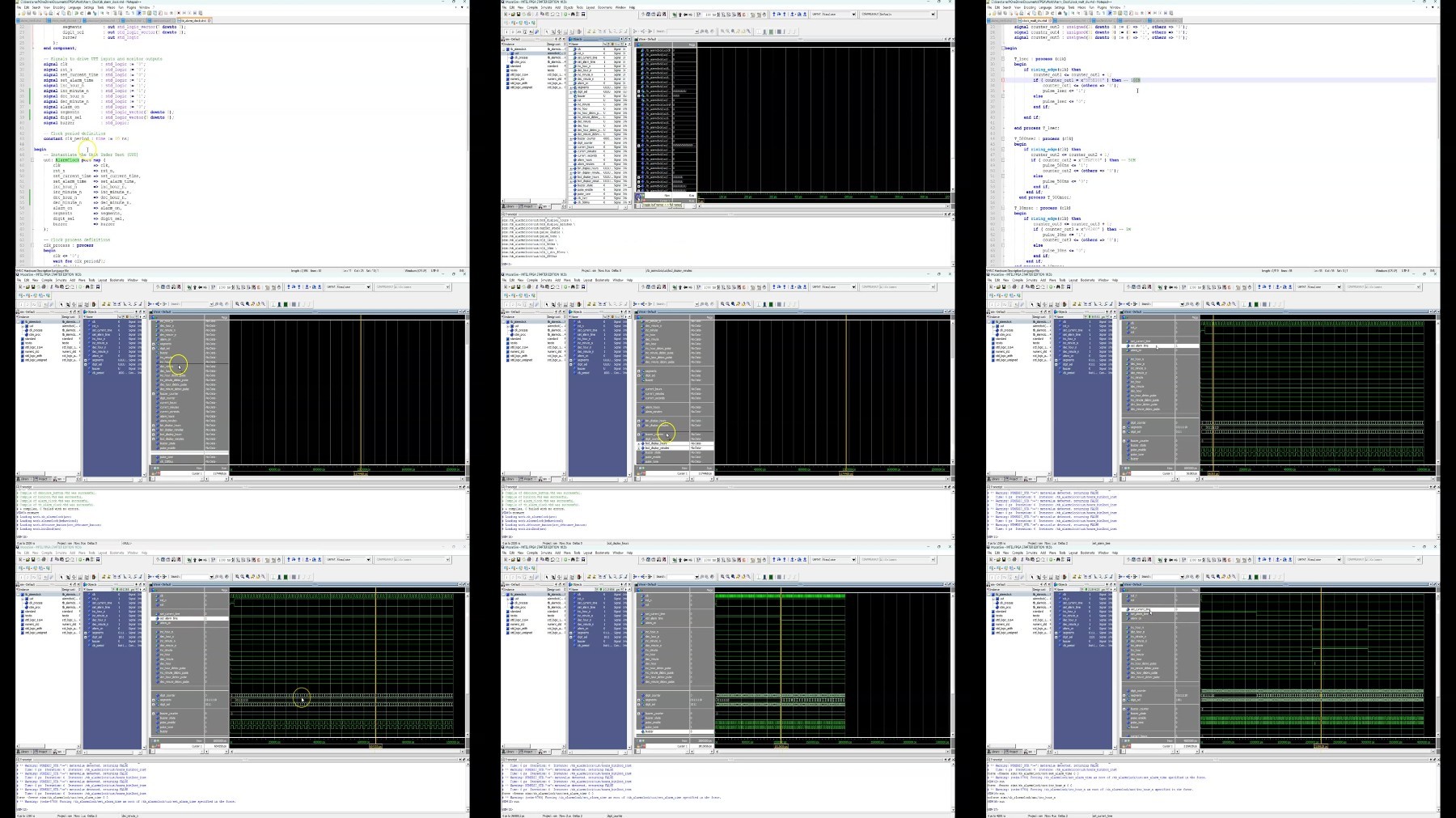Click Find icon in tb_alarm_clock.vhd Notepad++ toolbar
Image resolution: width=1456 pixels, height=818 pixels.
click(89, 13)
